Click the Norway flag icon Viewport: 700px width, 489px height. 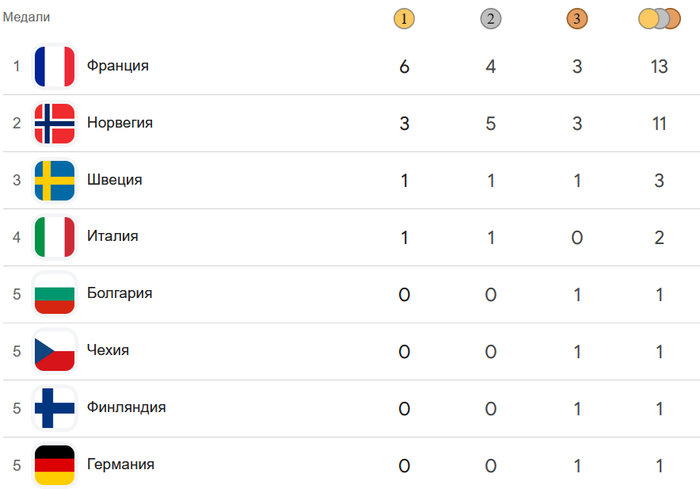[x=55, y=123]
